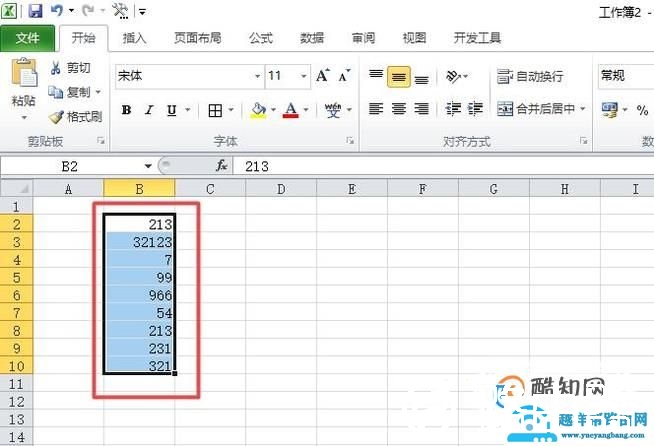Apply the red font color
Viewport: 654px width, 446px height.
[x=291, y=110]
